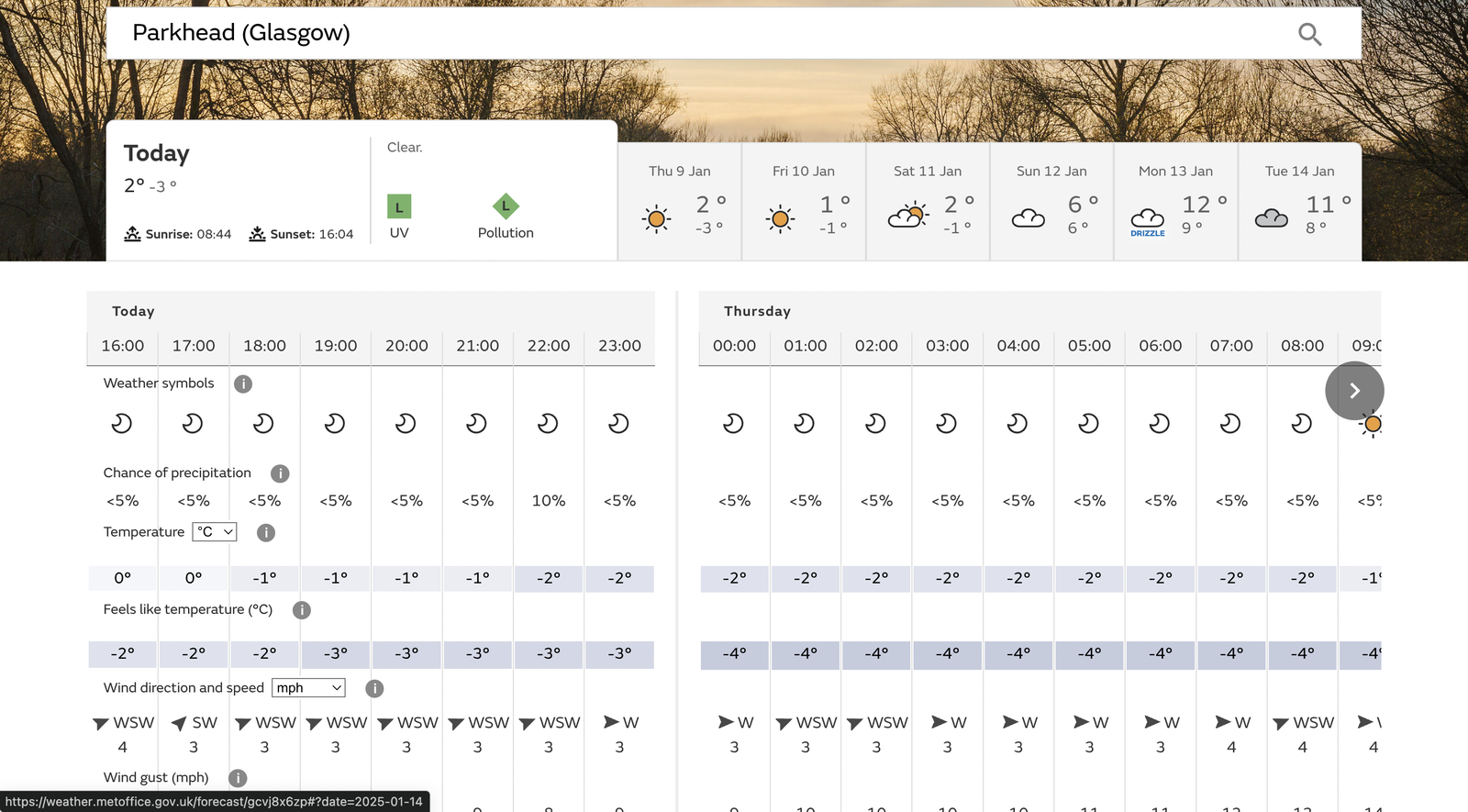Image resolution: width=1468 pixels, height=812 pixels.
Task: Select the Mon 13 Jan drizzle tab
Action: (x=1175, y=202)
